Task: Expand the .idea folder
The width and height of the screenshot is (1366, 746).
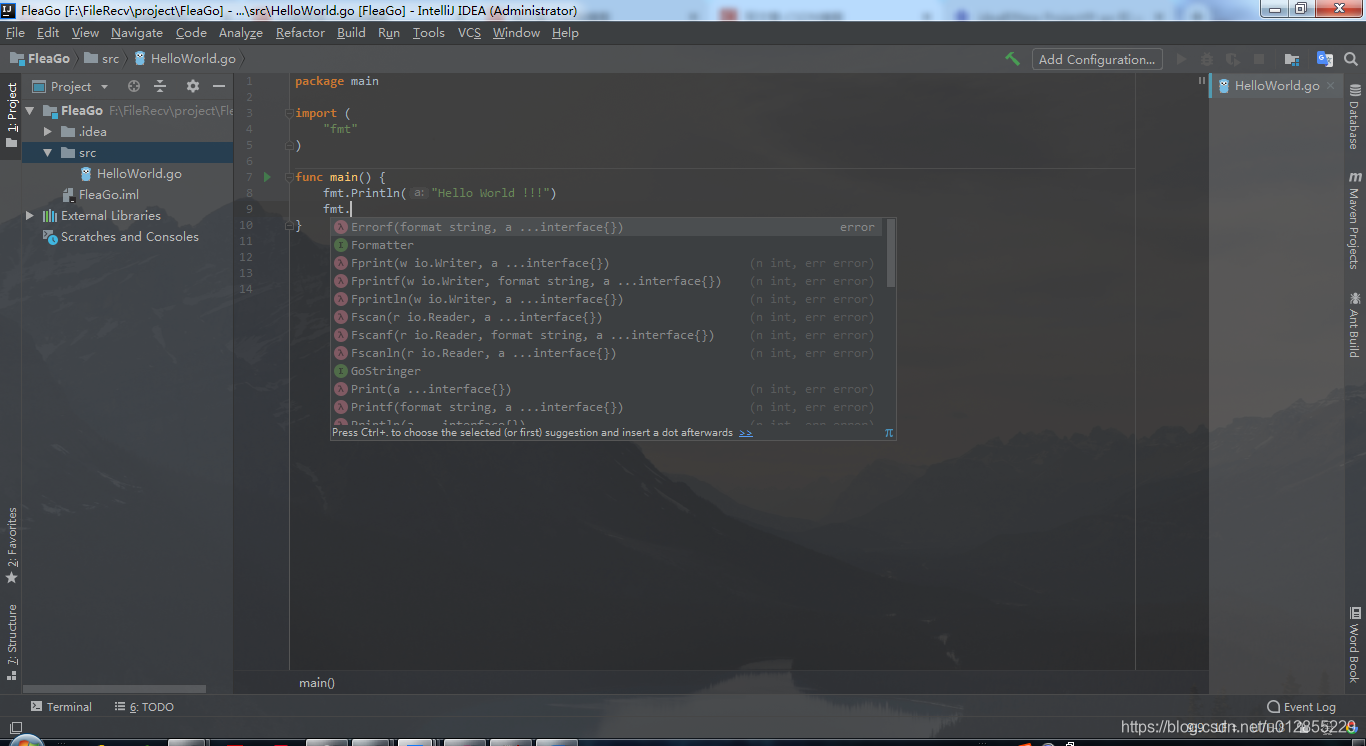Action: pos(47,132)
